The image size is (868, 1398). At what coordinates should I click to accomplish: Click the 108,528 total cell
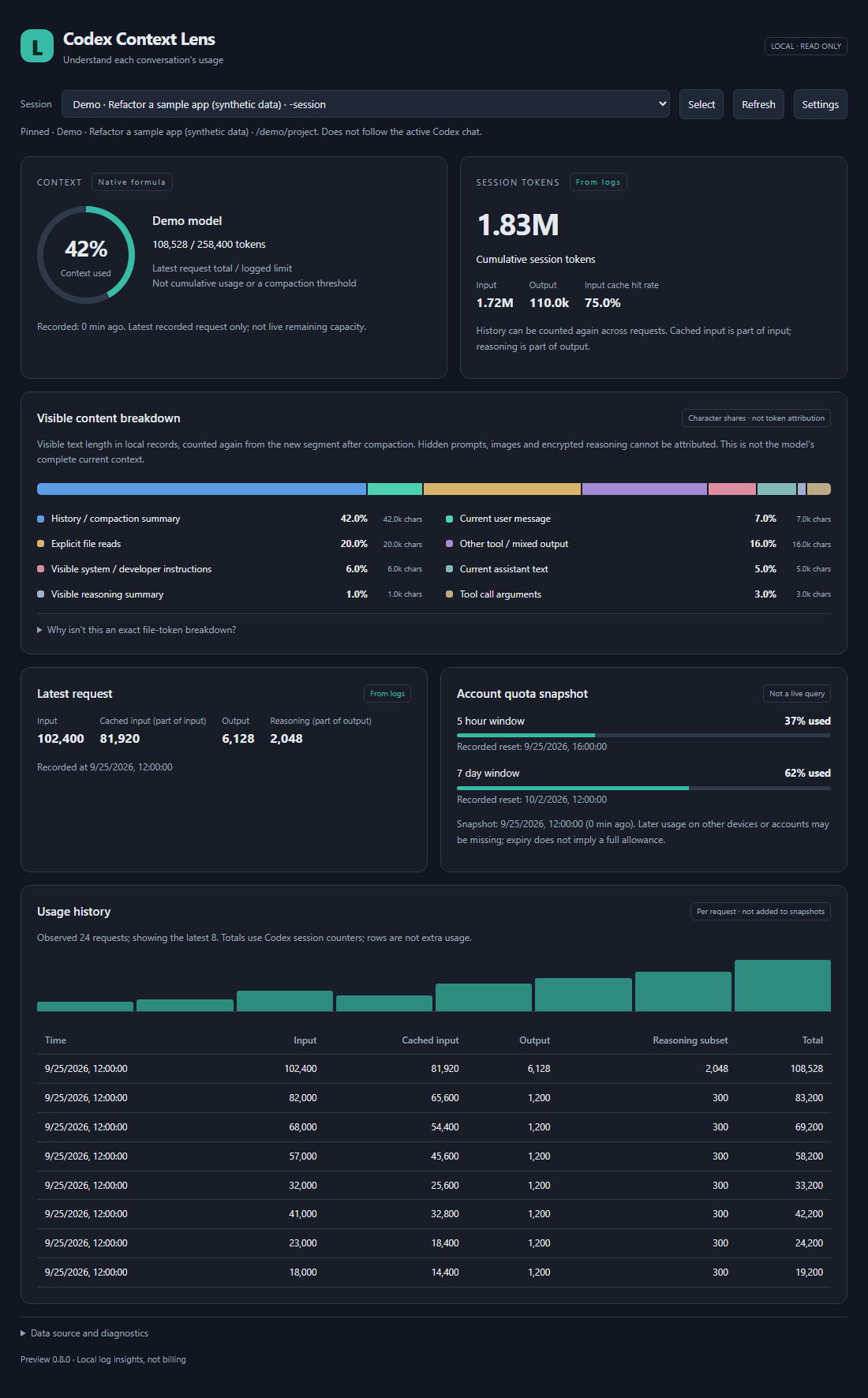(806, 1069)
